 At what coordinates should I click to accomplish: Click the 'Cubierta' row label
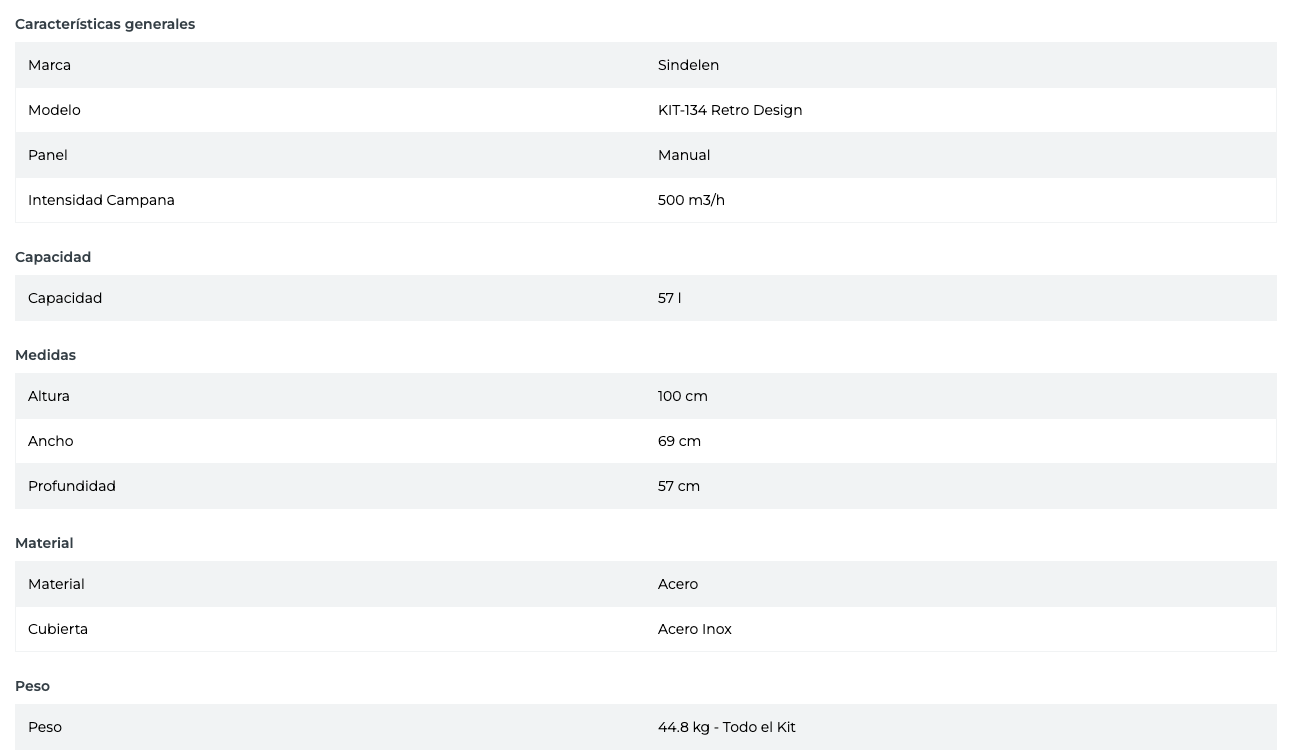pyautogui.click(x=58, y=629)
